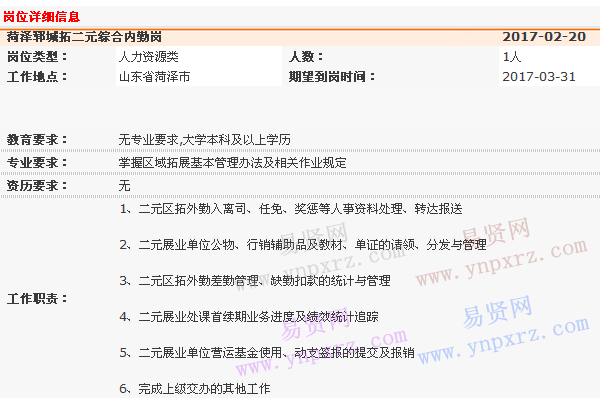
Task: Click the 人数 label
Action: click(x=306, y=57)
